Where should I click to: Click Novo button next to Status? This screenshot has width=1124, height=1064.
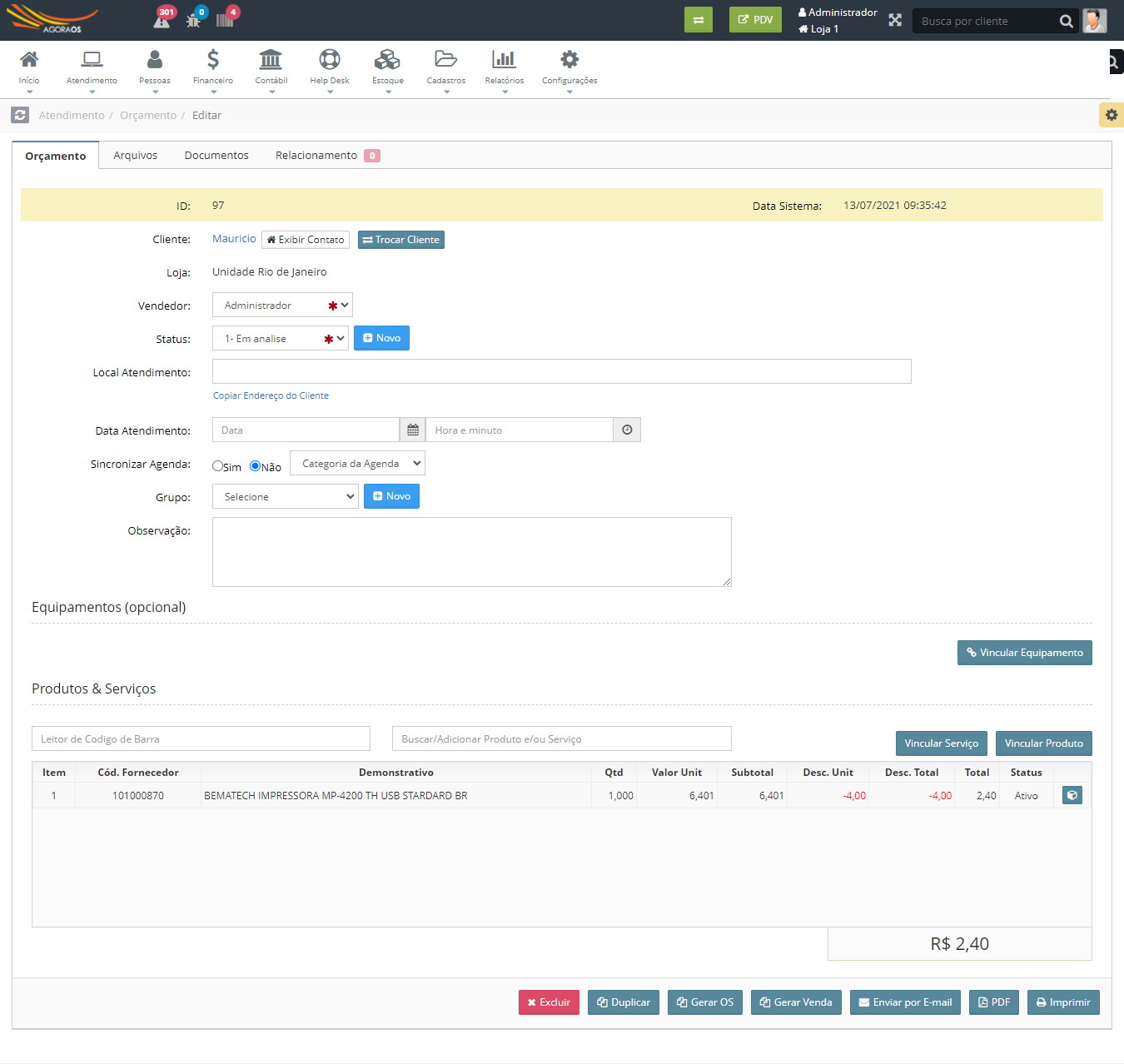[x=381, y=338]
